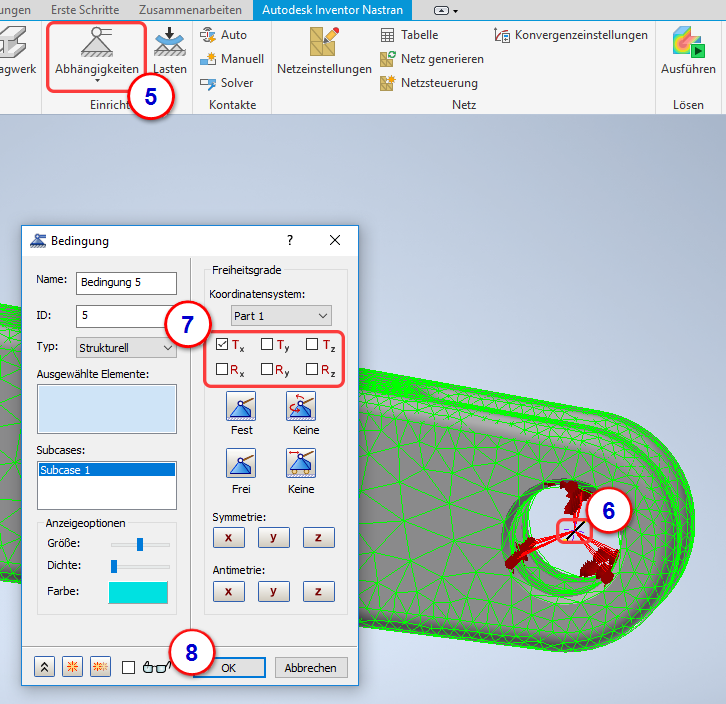Apply Symmetrie in y direction
The height and width of the screenshot is (704, 726).
[274, 538]
